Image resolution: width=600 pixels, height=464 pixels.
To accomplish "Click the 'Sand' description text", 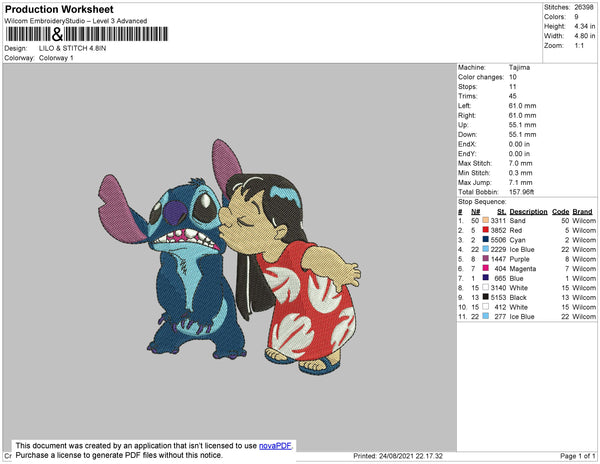I will tap(517, 221).
